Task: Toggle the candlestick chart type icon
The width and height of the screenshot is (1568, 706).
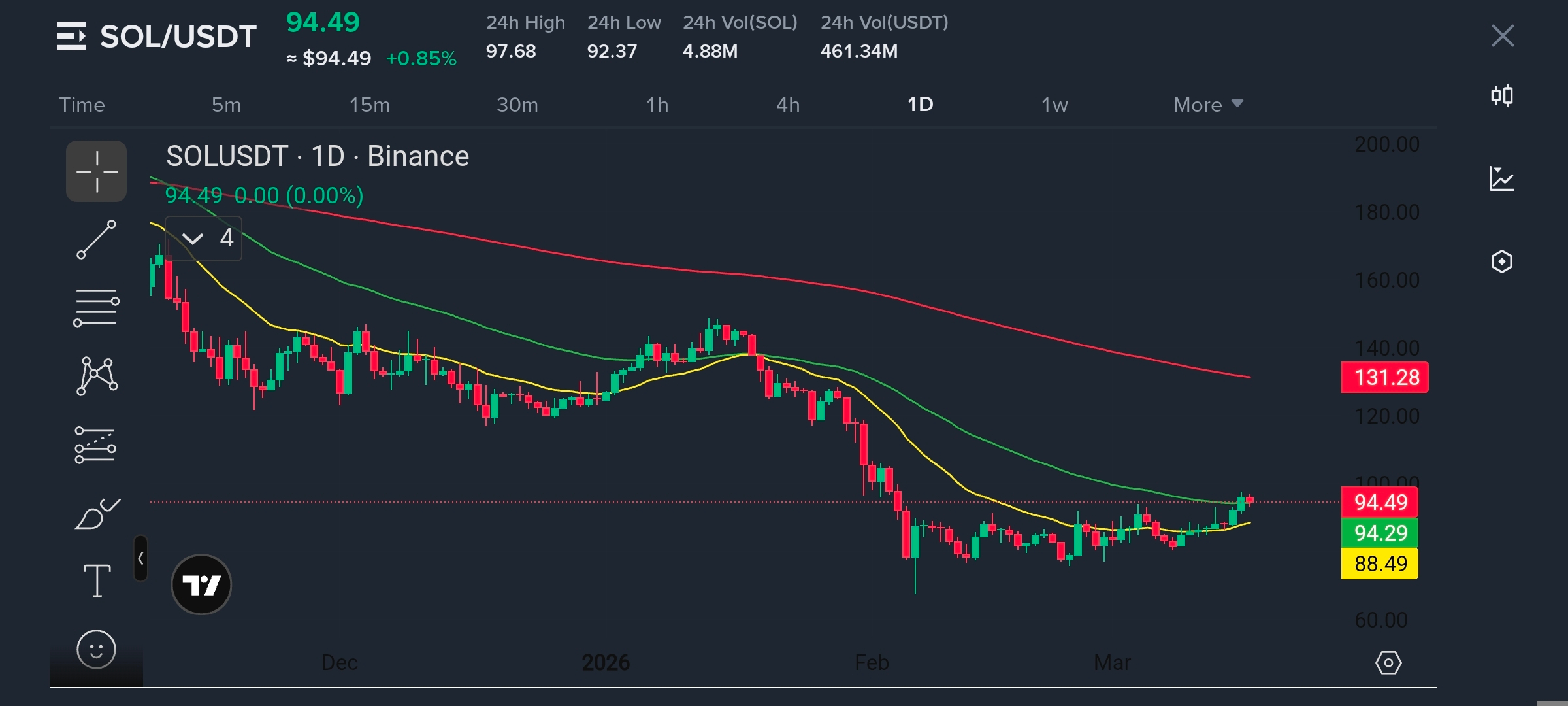Action: [1502, 96]
